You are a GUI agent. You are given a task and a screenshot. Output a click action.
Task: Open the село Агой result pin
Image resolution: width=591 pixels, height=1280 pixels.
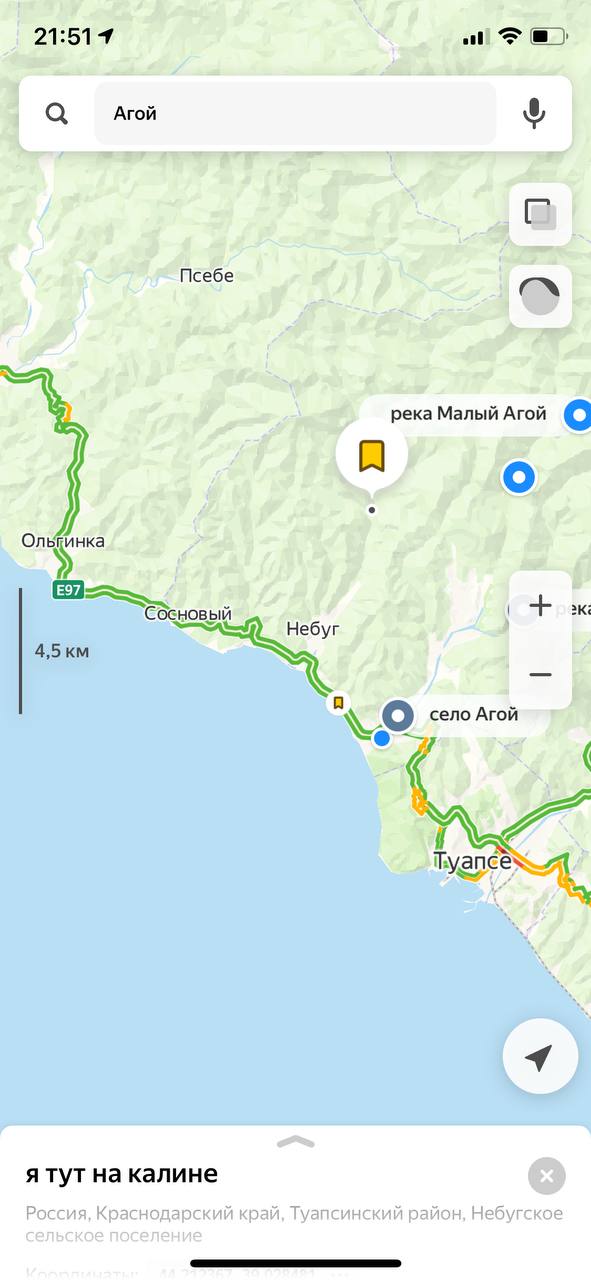(x=399, y=716)
